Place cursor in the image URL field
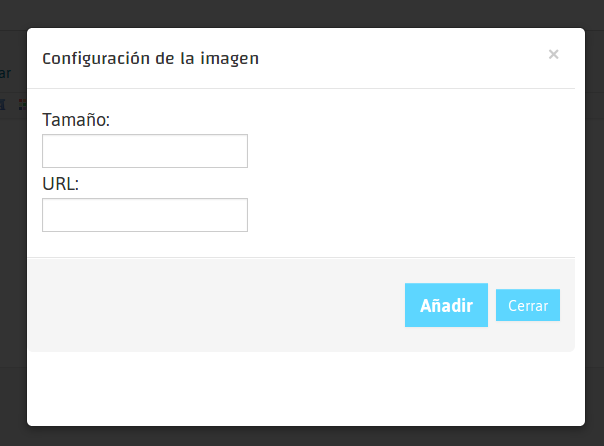This screenshot has height=446, width=604. (x=145, y=215)
